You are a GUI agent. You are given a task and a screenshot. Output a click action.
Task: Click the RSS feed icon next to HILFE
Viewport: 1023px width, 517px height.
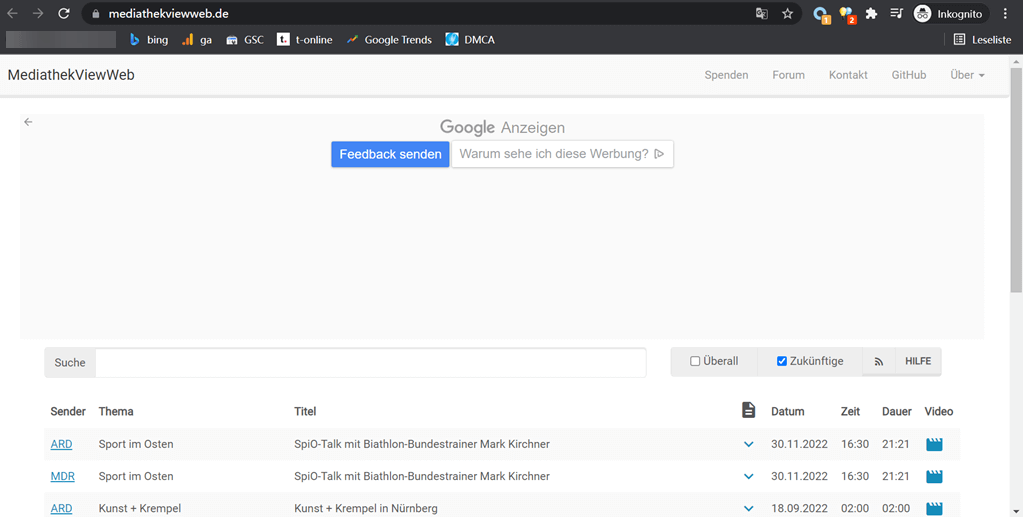click(x=879, y=362)
